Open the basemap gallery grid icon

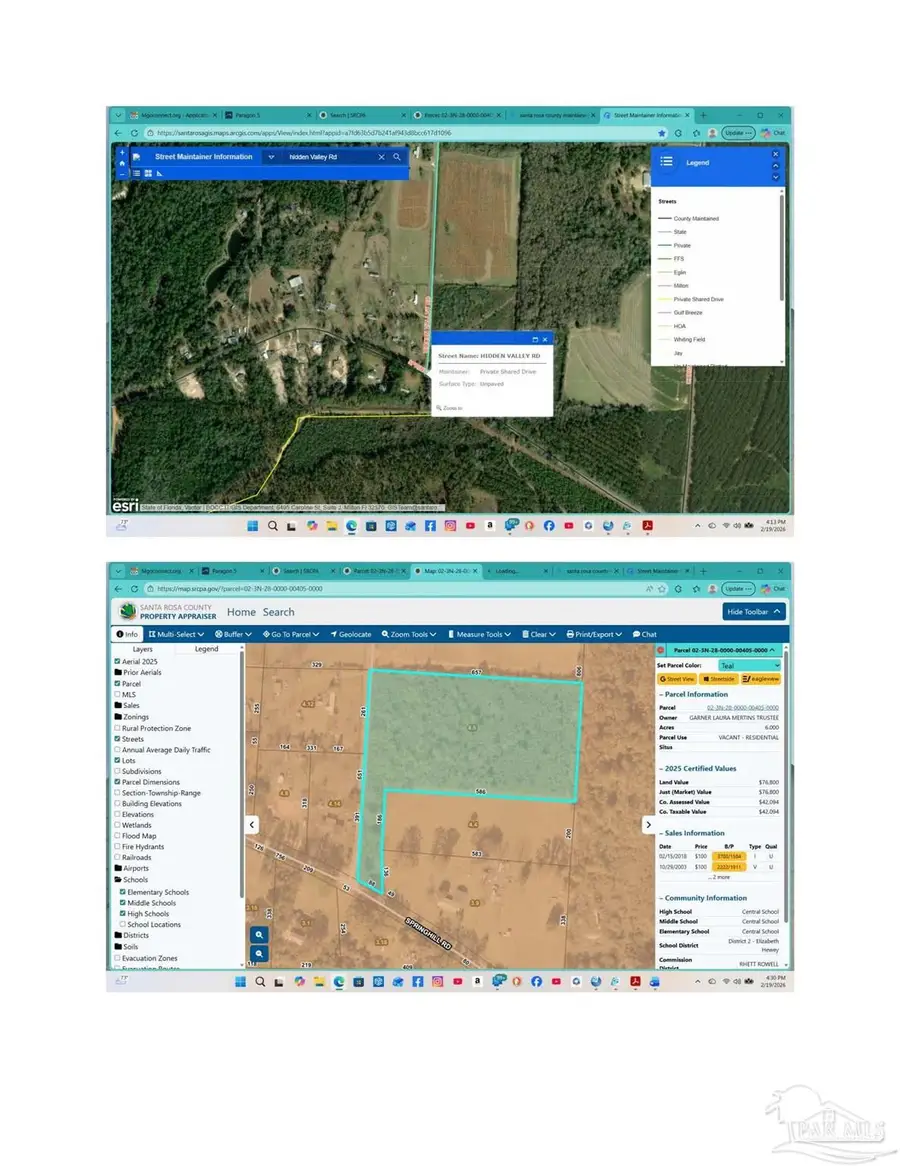pyautogui.click(x=148, y=173)
